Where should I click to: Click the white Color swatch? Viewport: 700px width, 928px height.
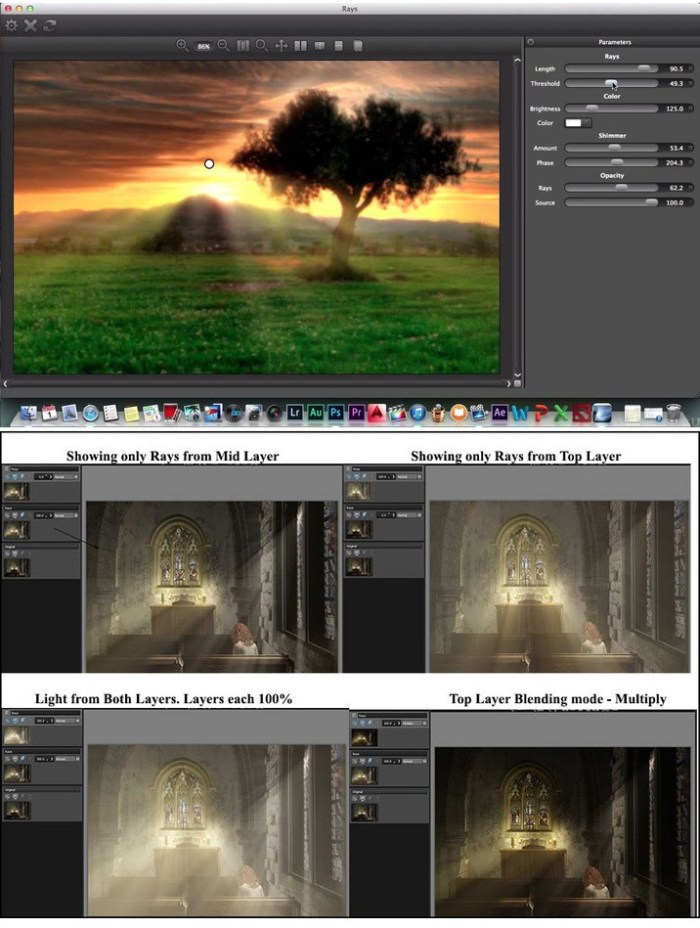(x=573, y=123)
